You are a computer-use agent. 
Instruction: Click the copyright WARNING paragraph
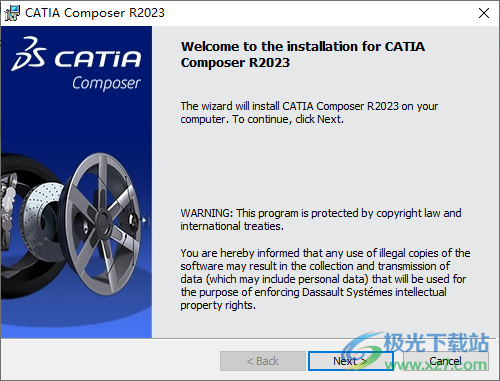[321, 219]
